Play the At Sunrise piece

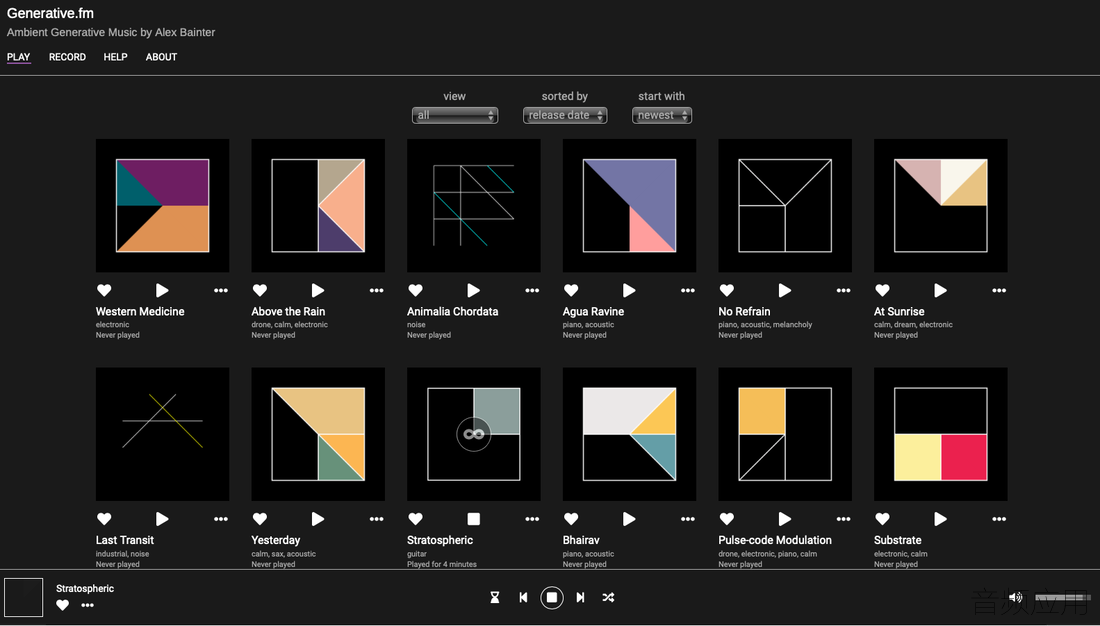point(941,291)
